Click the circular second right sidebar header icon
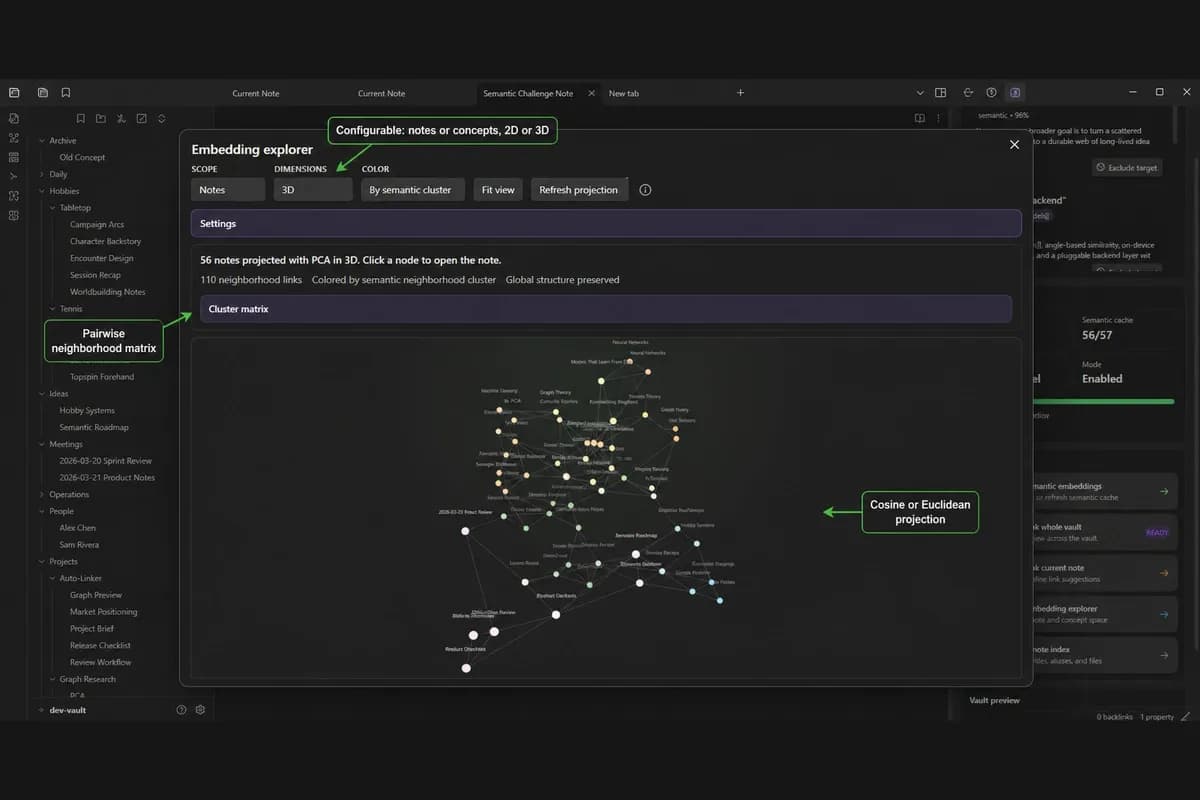Image resolution: width=1200 pixels, height=800 pixels. pos(991,93)
